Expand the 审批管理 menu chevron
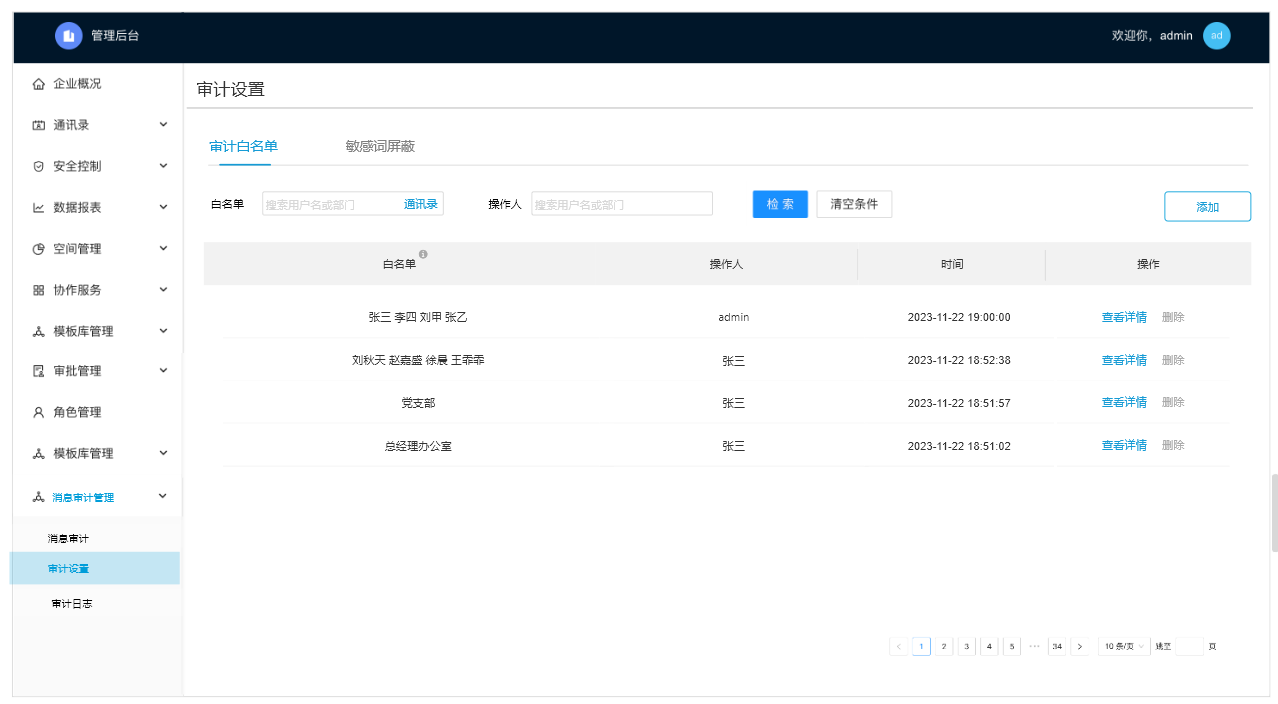Screen dimensions: 1278x704 coord(163,370)
